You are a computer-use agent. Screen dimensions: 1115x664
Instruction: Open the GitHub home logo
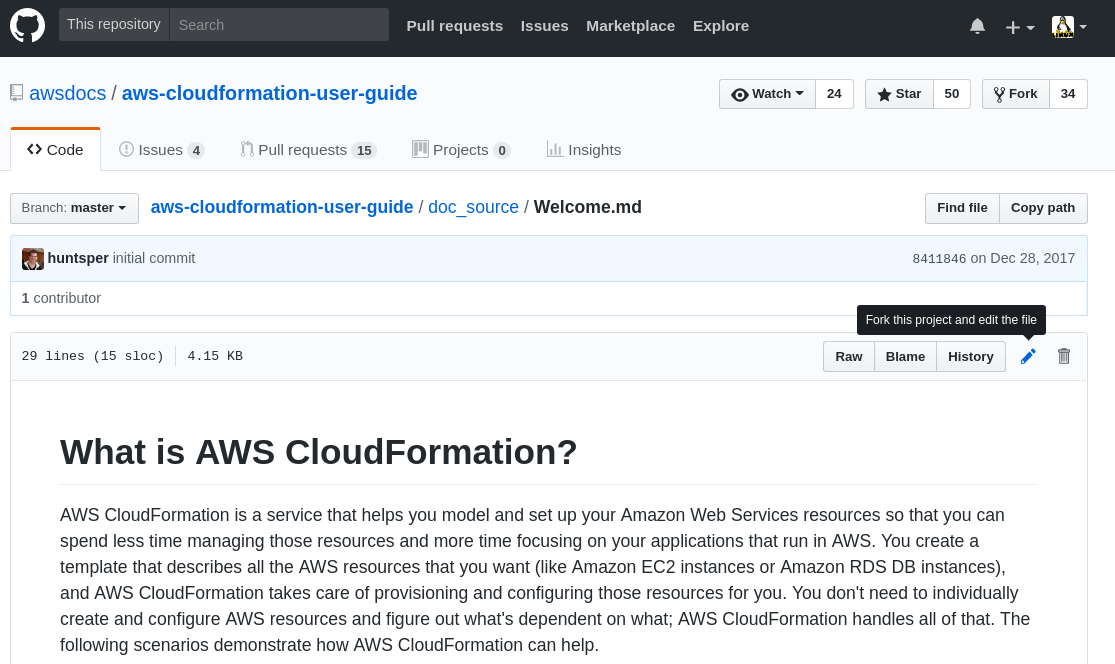pyautogui.click(x=28, y=25)
